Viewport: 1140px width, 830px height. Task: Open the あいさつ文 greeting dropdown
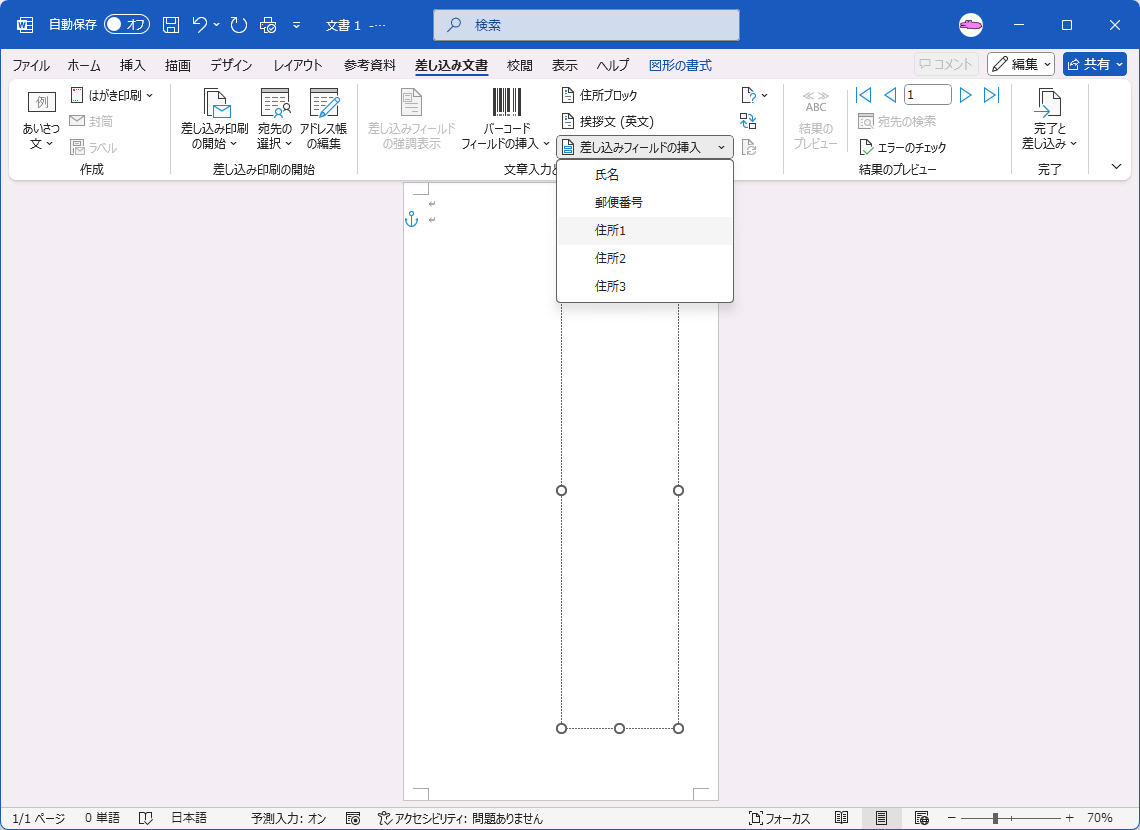coord(41,121)
